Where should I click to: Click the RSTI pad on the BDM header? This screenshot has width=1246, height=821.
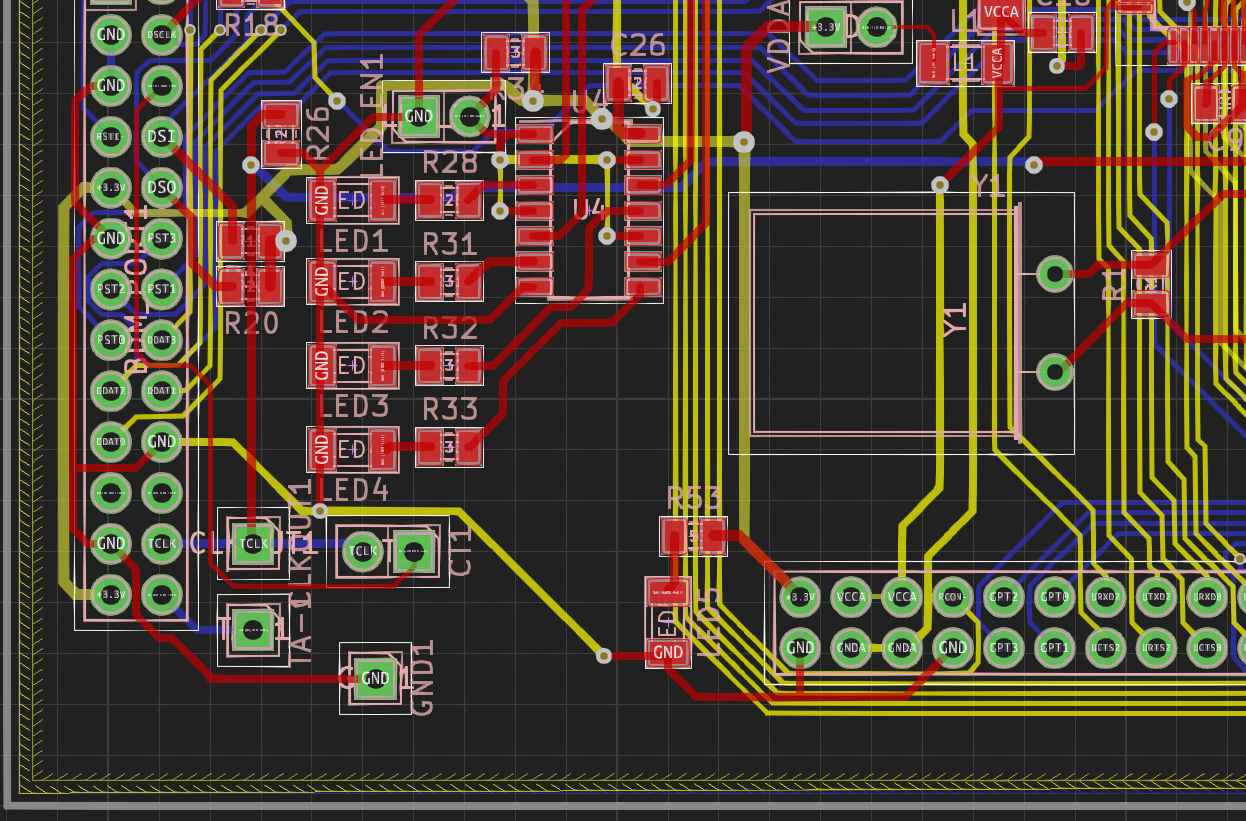click(110, 136)
